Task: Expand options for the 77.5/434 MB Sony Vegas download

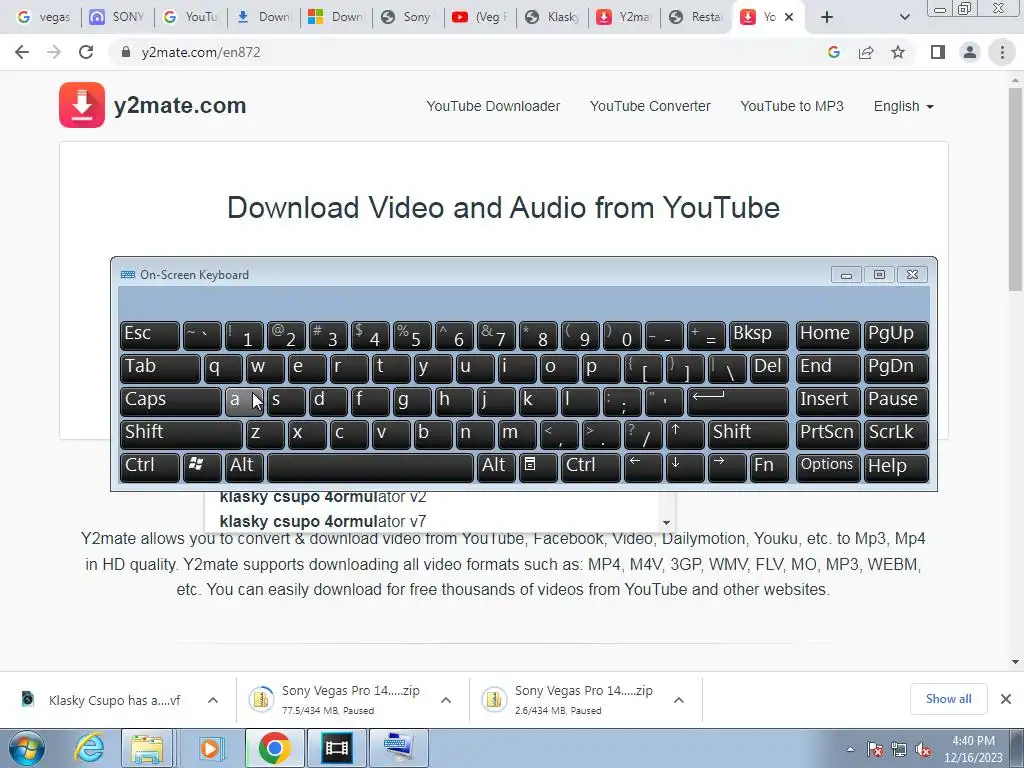Action: coord(446,700)
